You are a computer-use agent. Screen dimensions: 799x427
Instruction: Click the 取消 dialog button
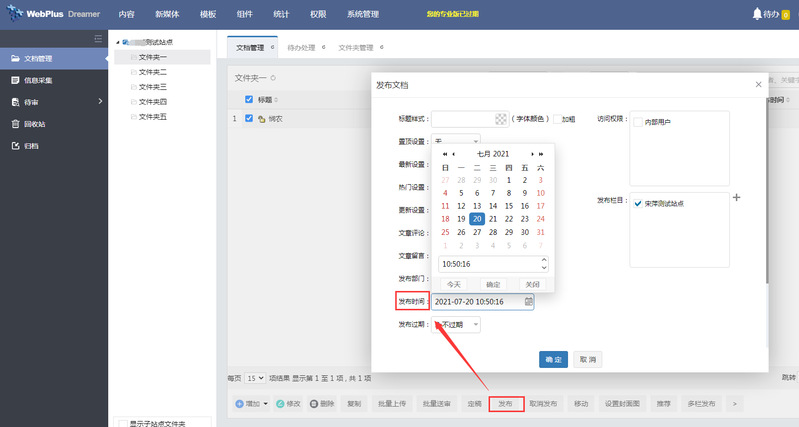click(x=588, y=359)
